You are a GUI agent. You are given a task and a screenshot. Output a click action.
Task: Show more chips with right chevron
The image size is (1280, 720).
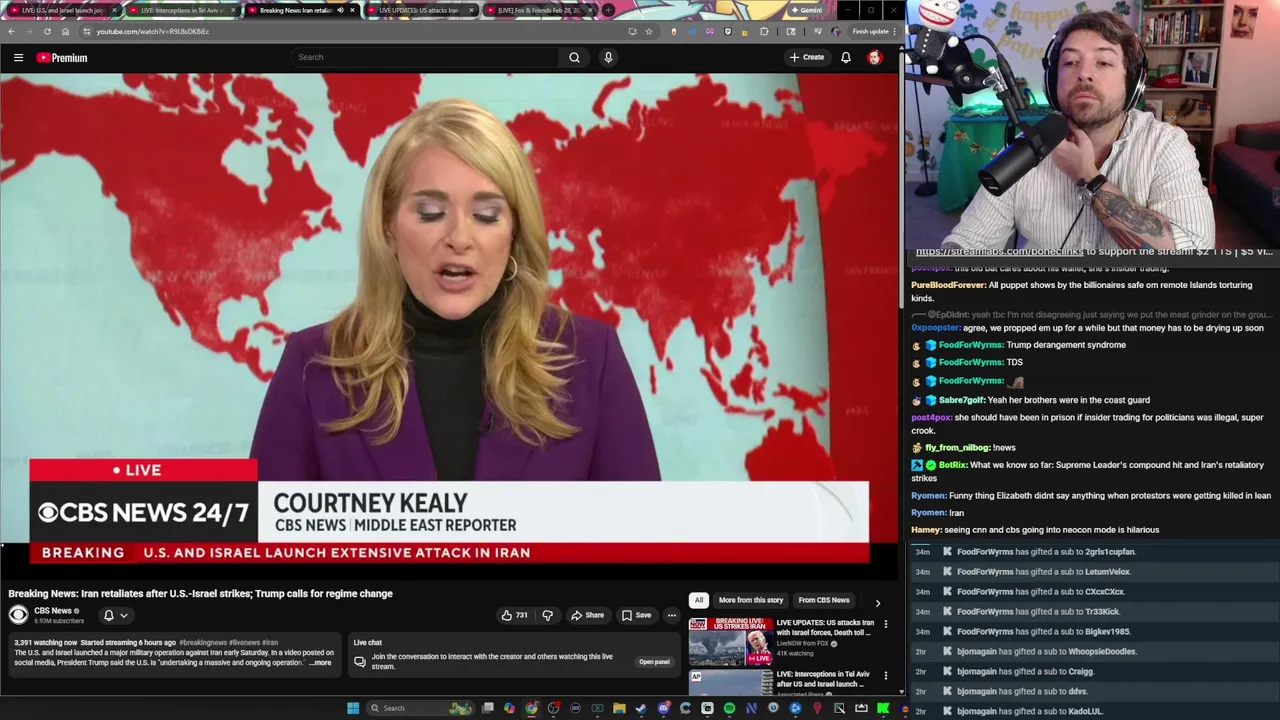878,603
